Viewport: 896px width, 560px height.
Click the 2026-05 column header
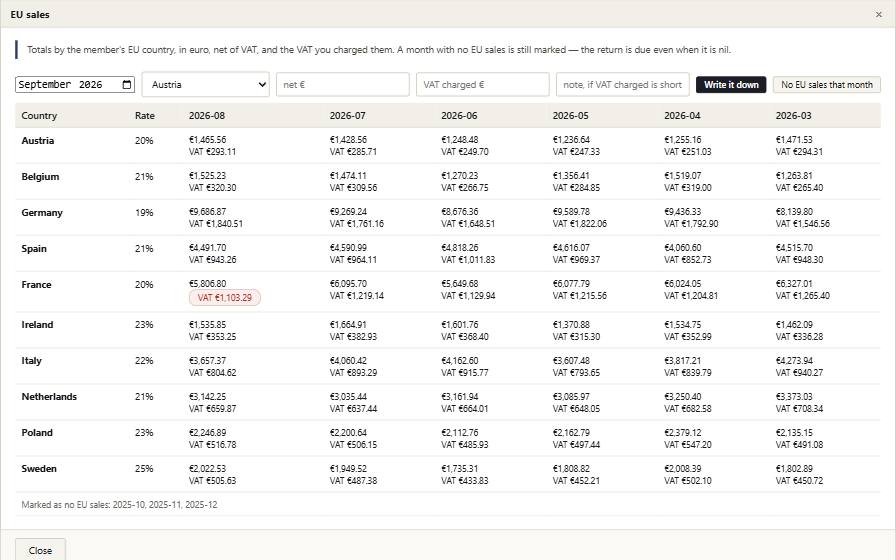(x=570, y=115)
